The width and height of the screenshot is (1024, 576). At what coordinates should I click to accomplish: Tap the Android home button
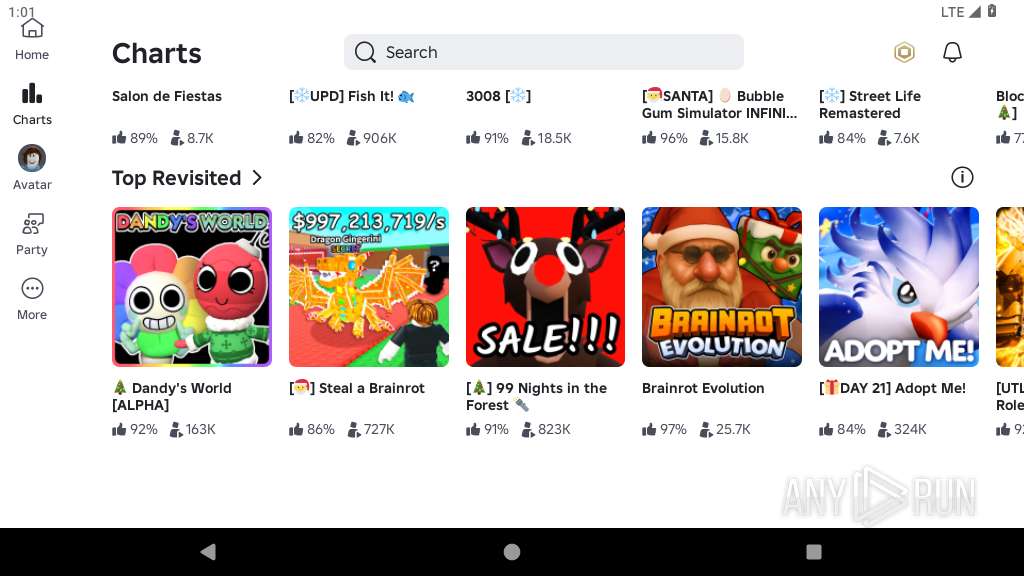pos(512,552)
